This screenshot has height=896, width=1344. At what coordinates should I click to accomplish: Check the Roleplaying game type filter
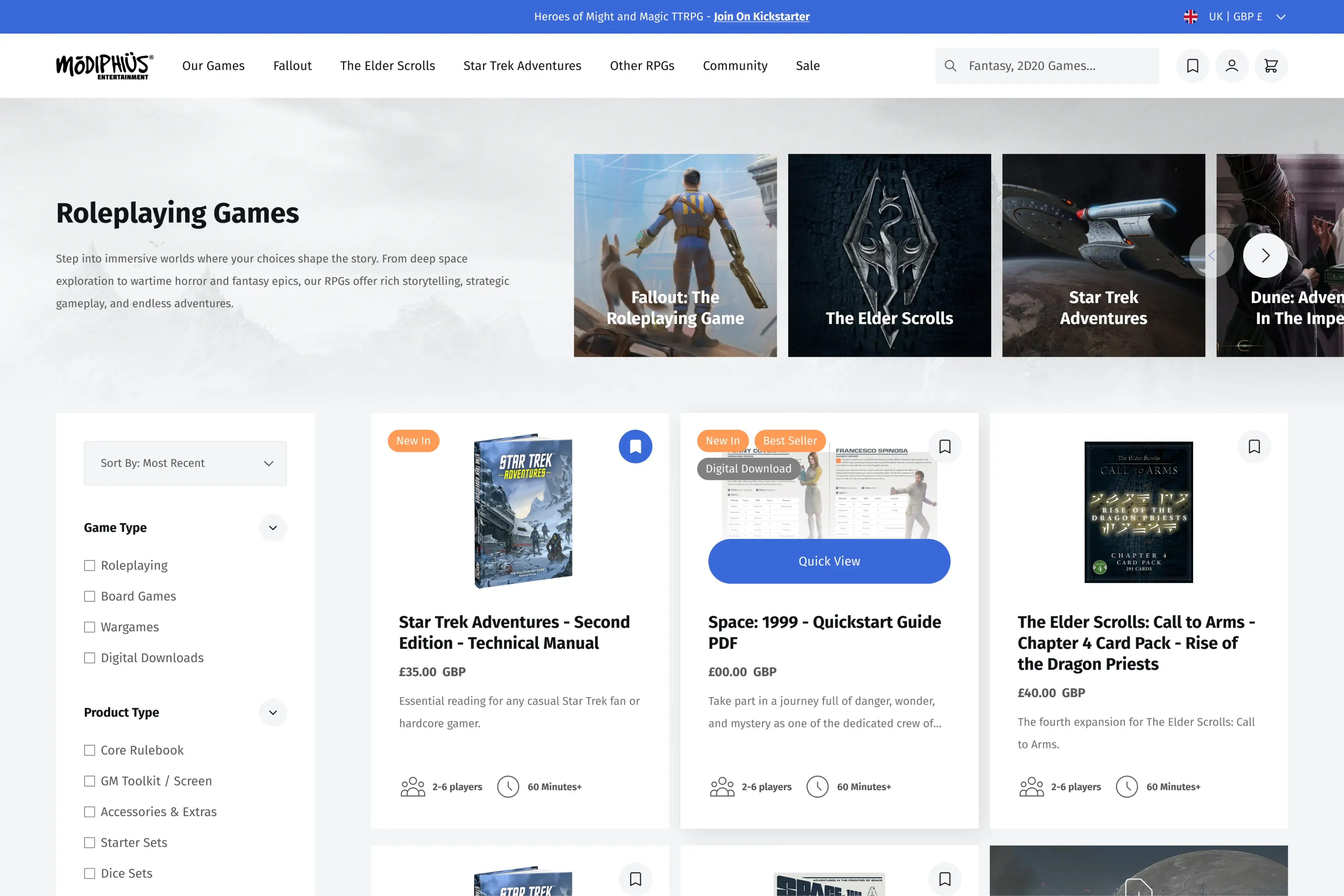(x=90, y=566)
